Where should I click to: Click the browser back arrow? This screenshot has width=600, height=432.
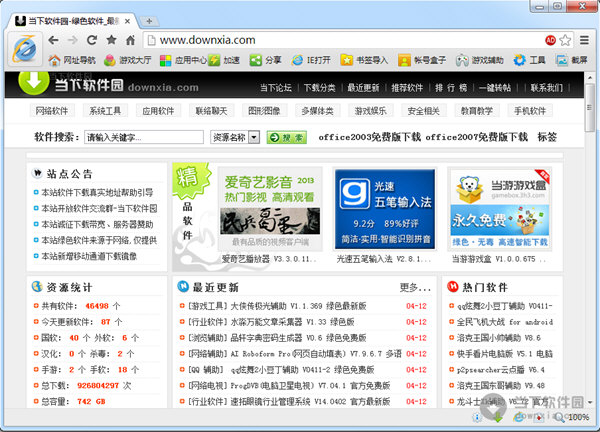coord(54,40)
